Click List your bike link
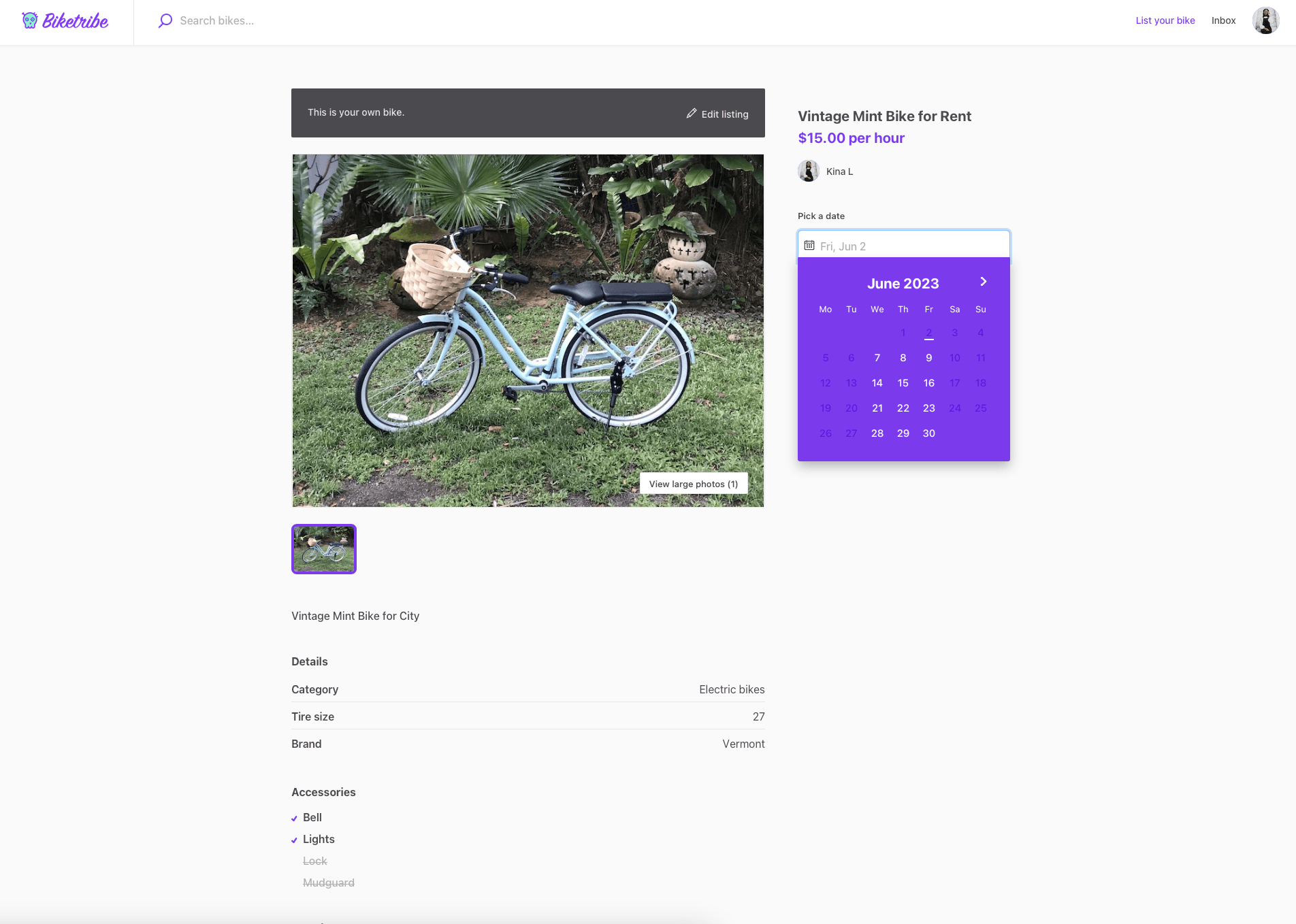Image resolution: width=1296 pixels, height=924 pixels. pos(1165,20)
